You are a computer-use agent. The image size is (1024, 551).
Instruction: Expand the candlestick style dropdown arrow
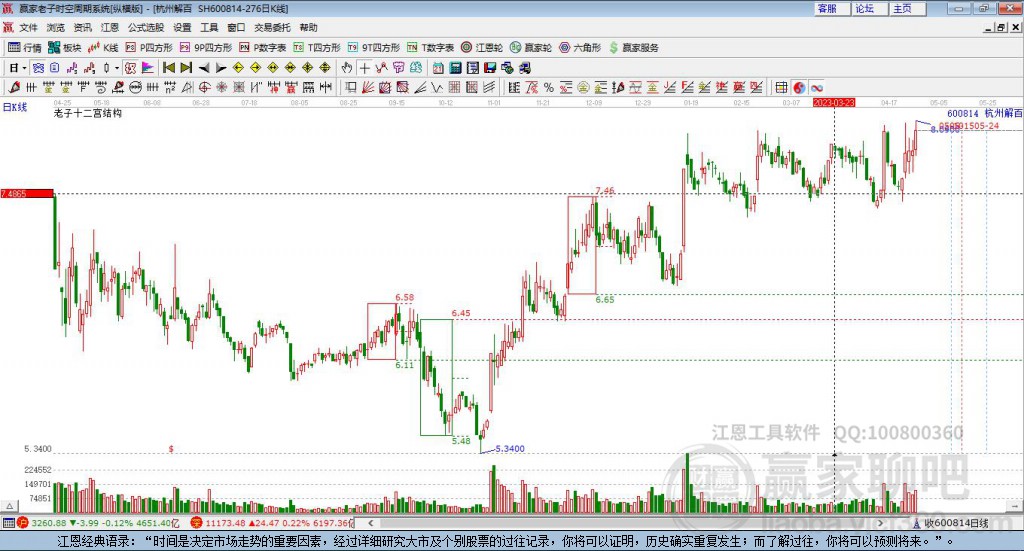coord(117,68)
